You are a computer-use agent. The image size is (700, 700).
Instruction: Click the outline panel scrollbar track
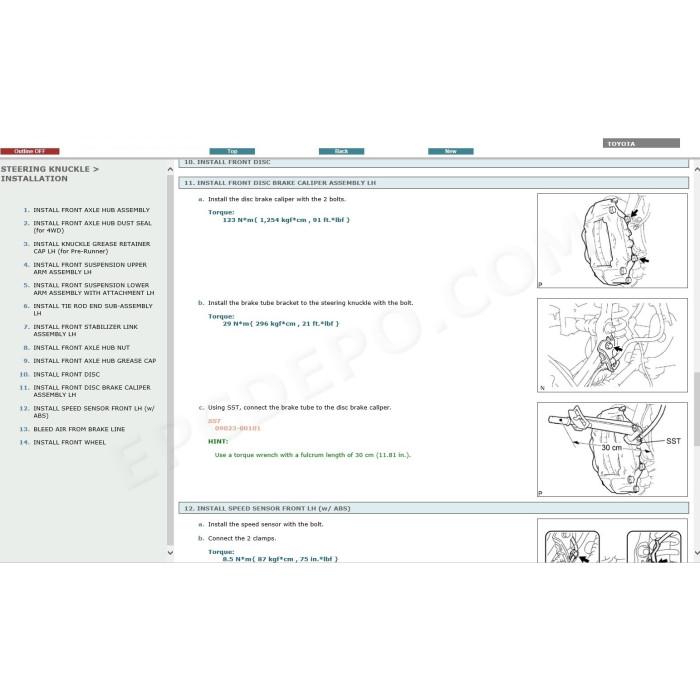coord(170,360)
